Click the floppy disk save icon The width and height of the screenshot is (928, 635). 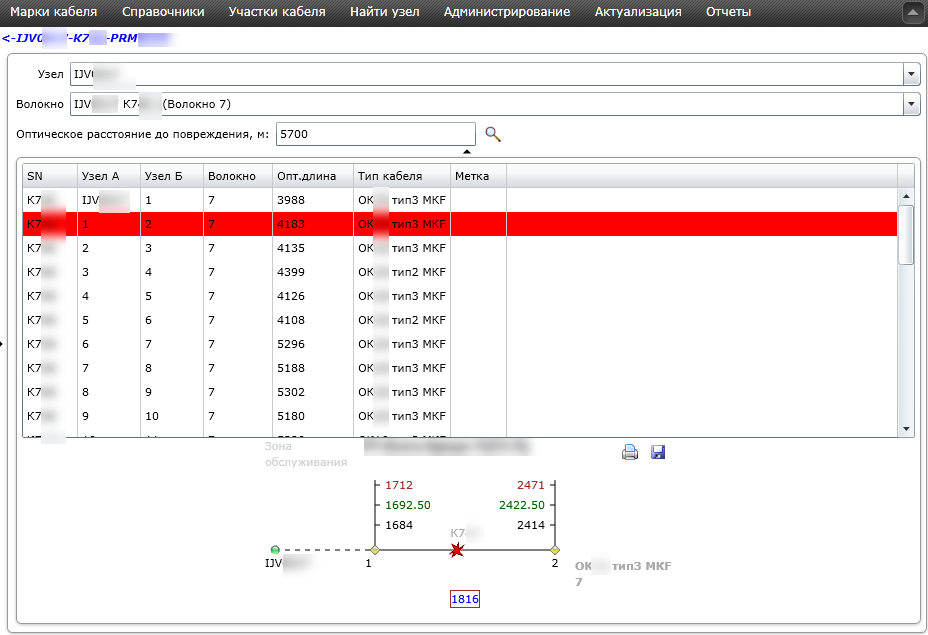point(658,452)
